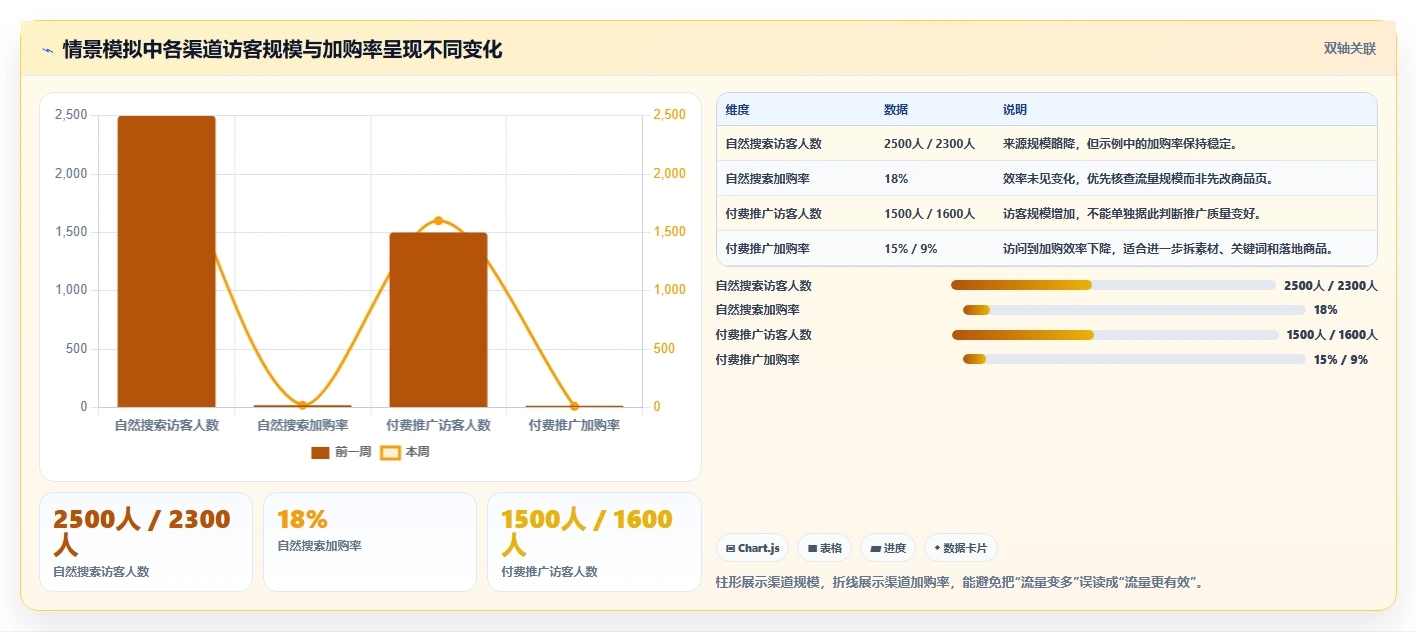Image resolution: width=1417 pixels, height=632 pixels.
Task: Click 付费推广访客人数 in the table's first column
Action: (x=774, y=214)
